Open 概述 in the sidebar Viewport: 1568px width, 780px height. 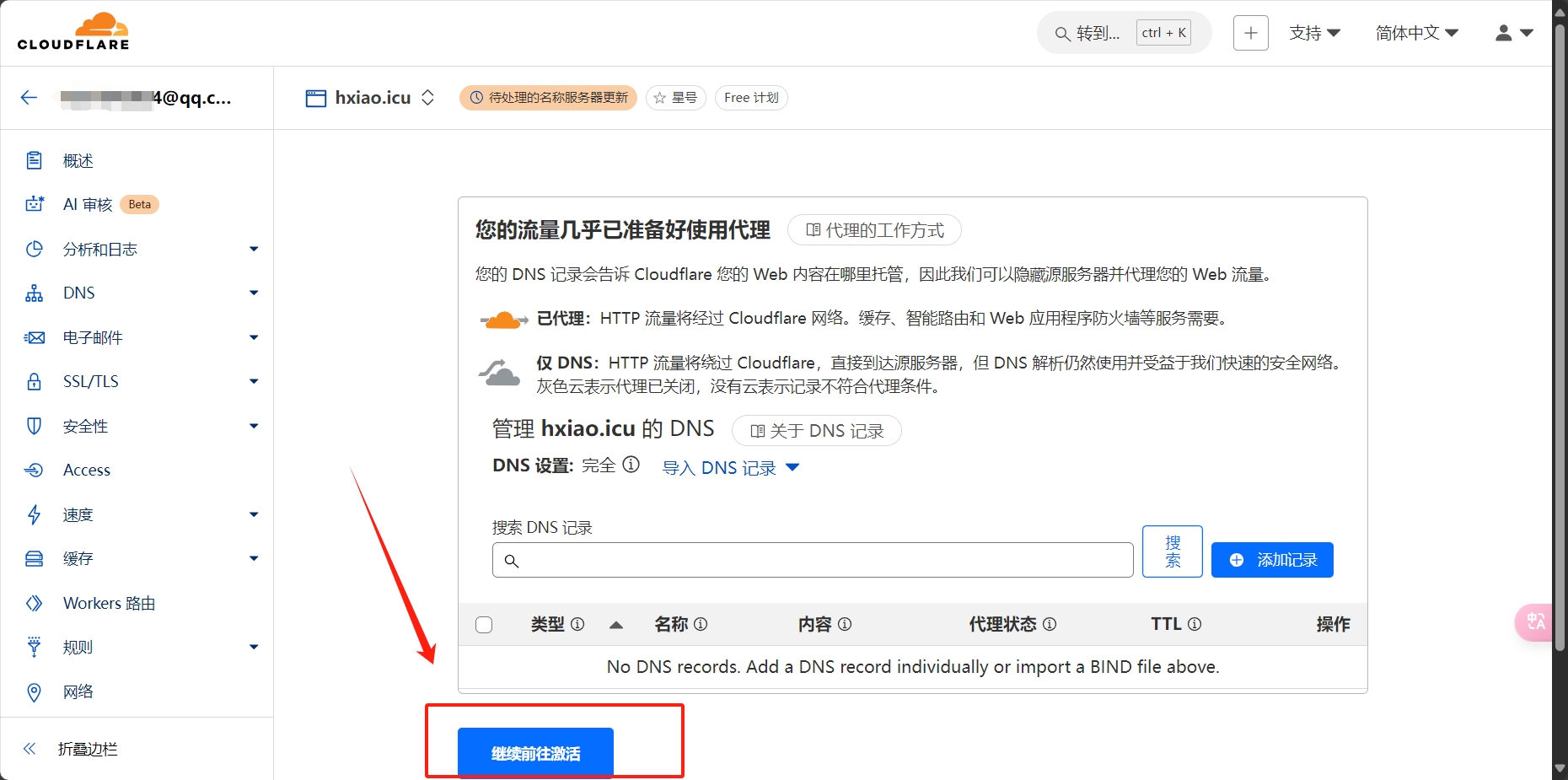coord(78,160)
